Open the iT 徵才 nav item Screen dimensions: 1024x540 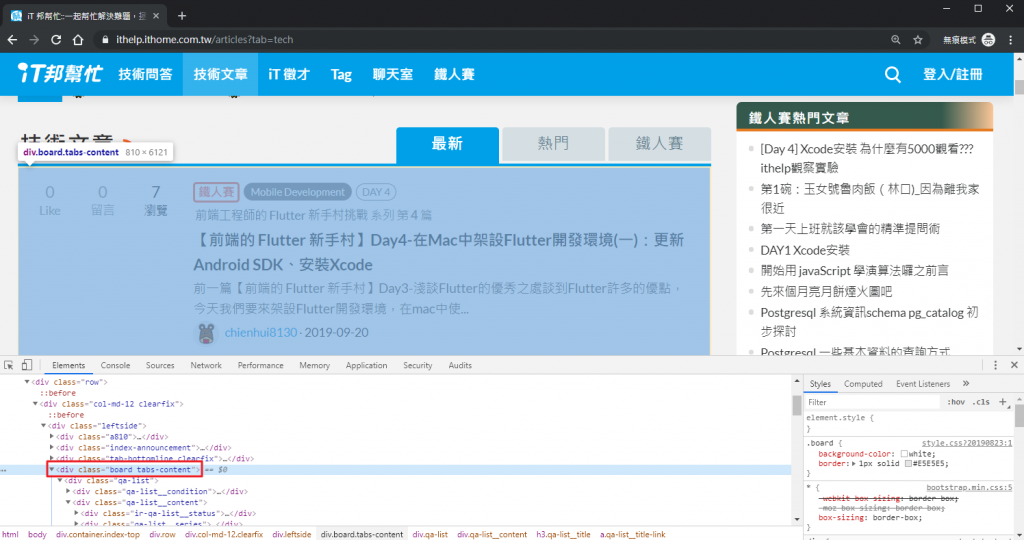[289, 74]
